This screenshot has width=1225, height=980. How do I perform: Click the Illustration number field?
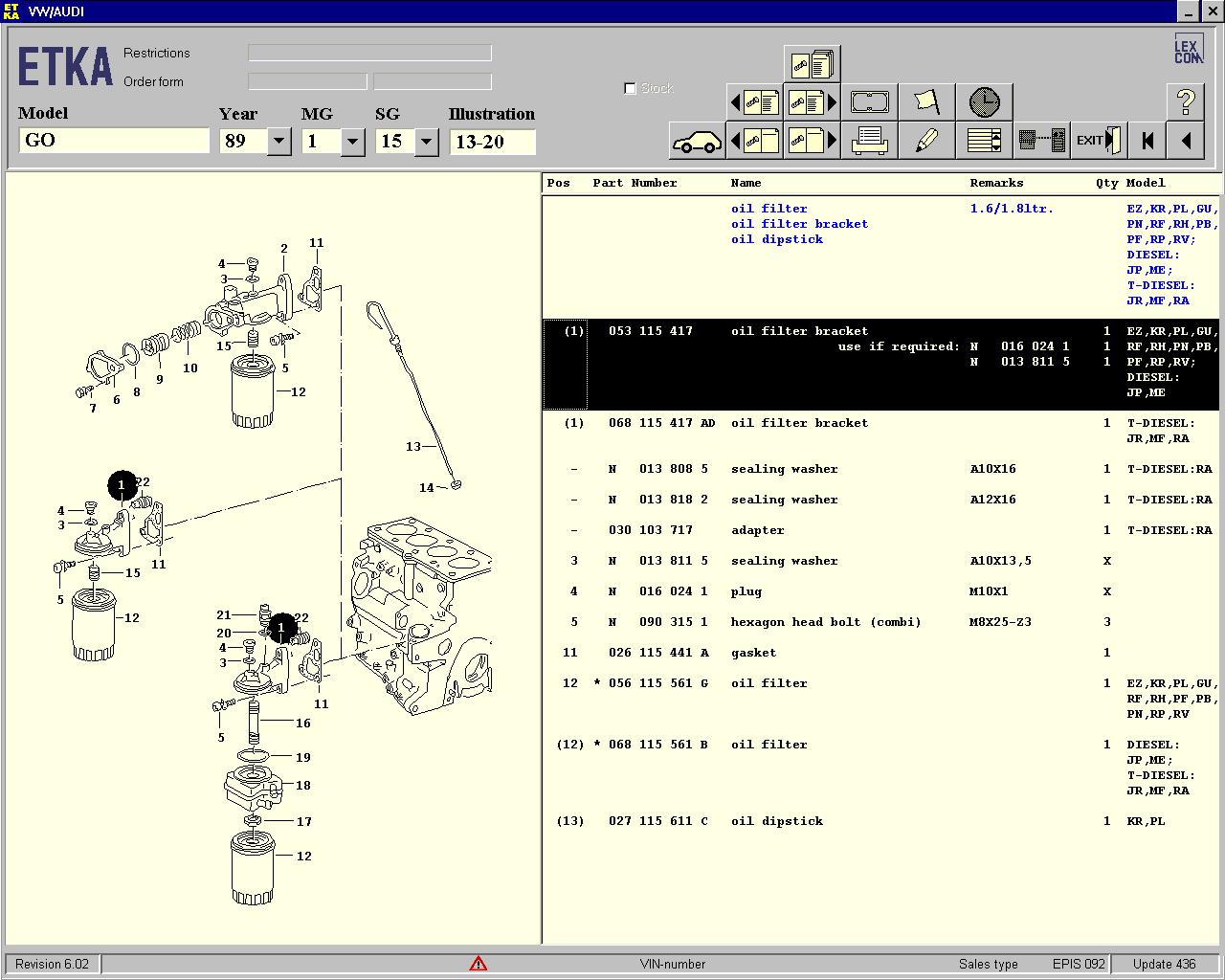(492, 142)
